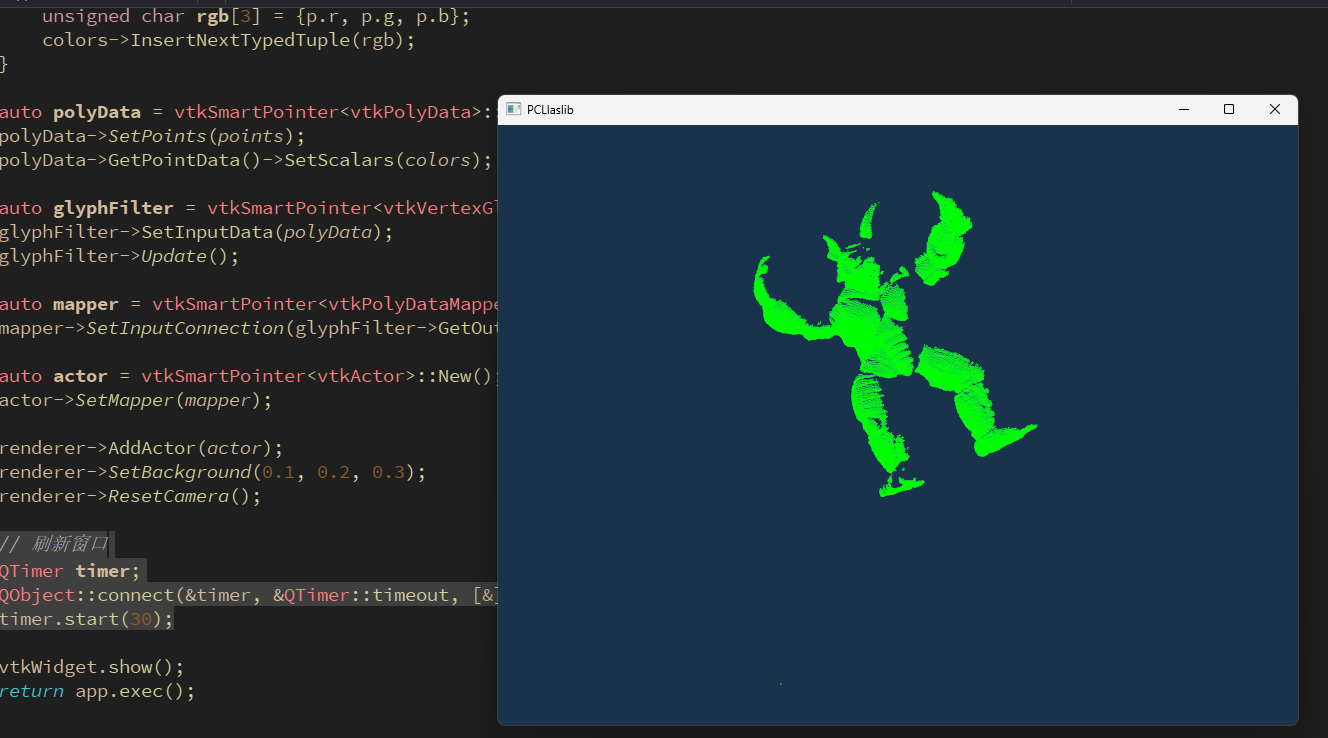Click vtkWidget.show() in the code
Screen dimensions: 1328x738
click(92, 667)
